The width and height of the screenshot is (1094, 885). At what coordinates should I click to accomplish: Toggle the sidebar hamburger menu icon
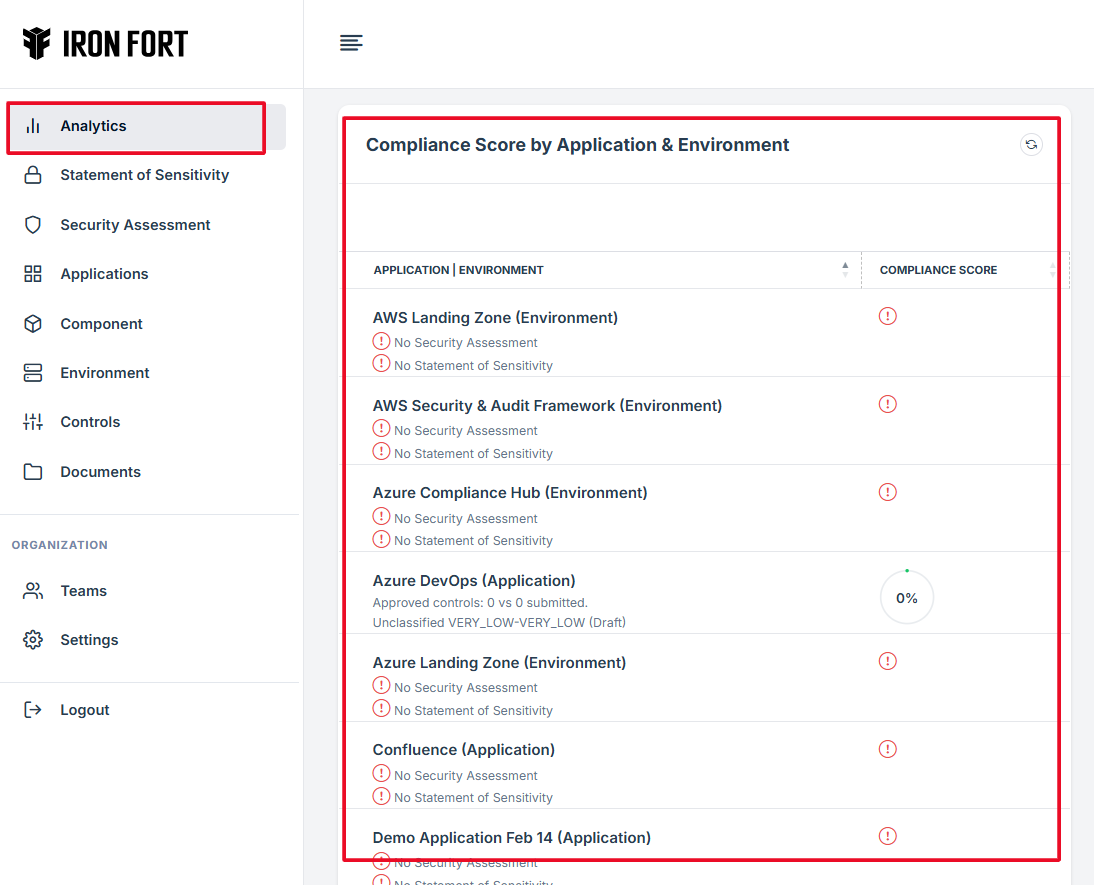351,42
